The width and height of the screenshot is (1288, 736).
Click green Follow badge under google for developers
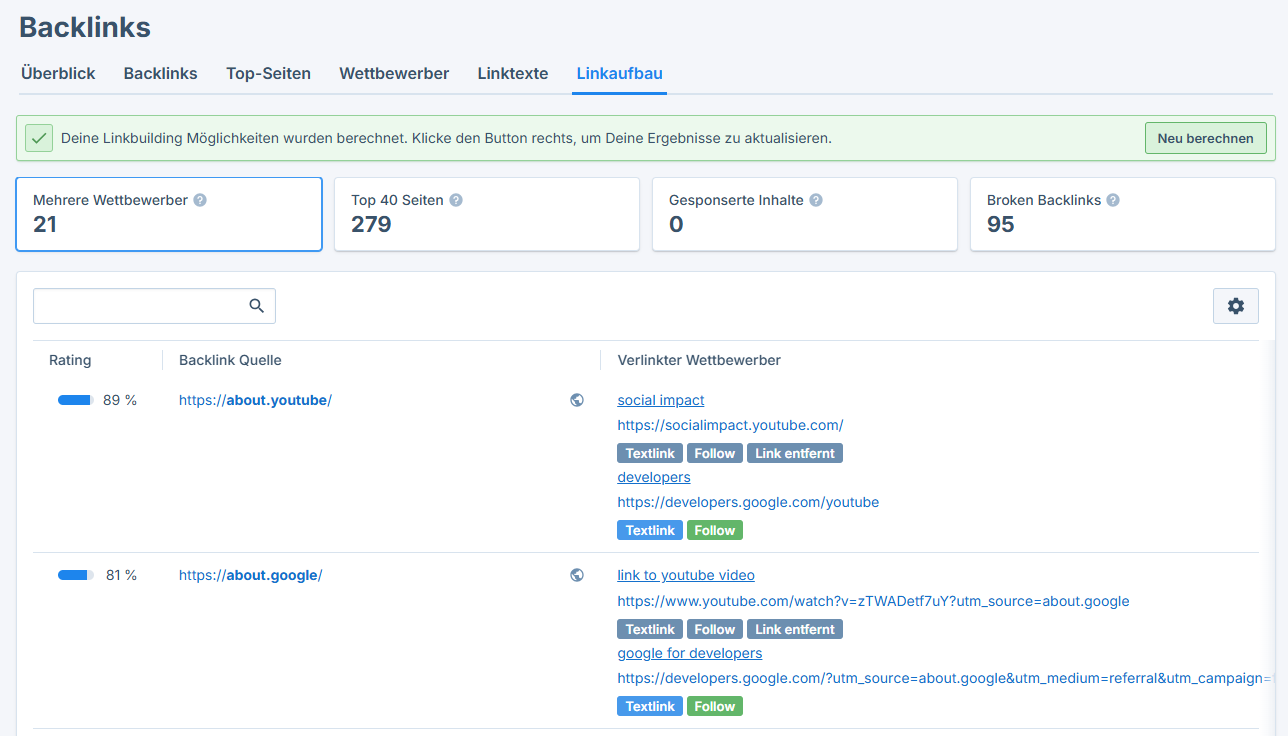point(715,706)
